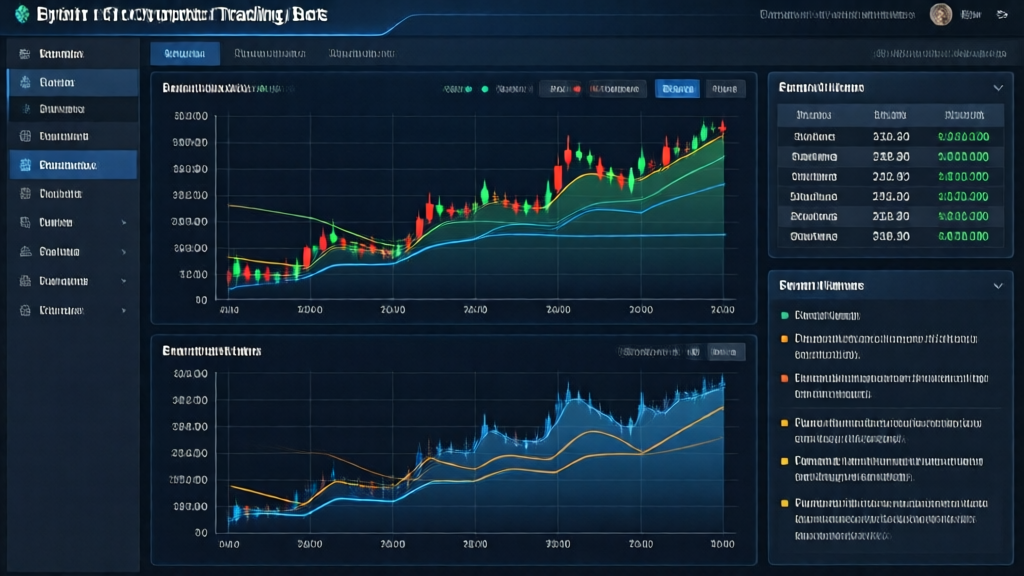The height and width of the screenshot is (576, 1024).
Task: Click the green square marker in the lower right list
Action: [784, 315]
